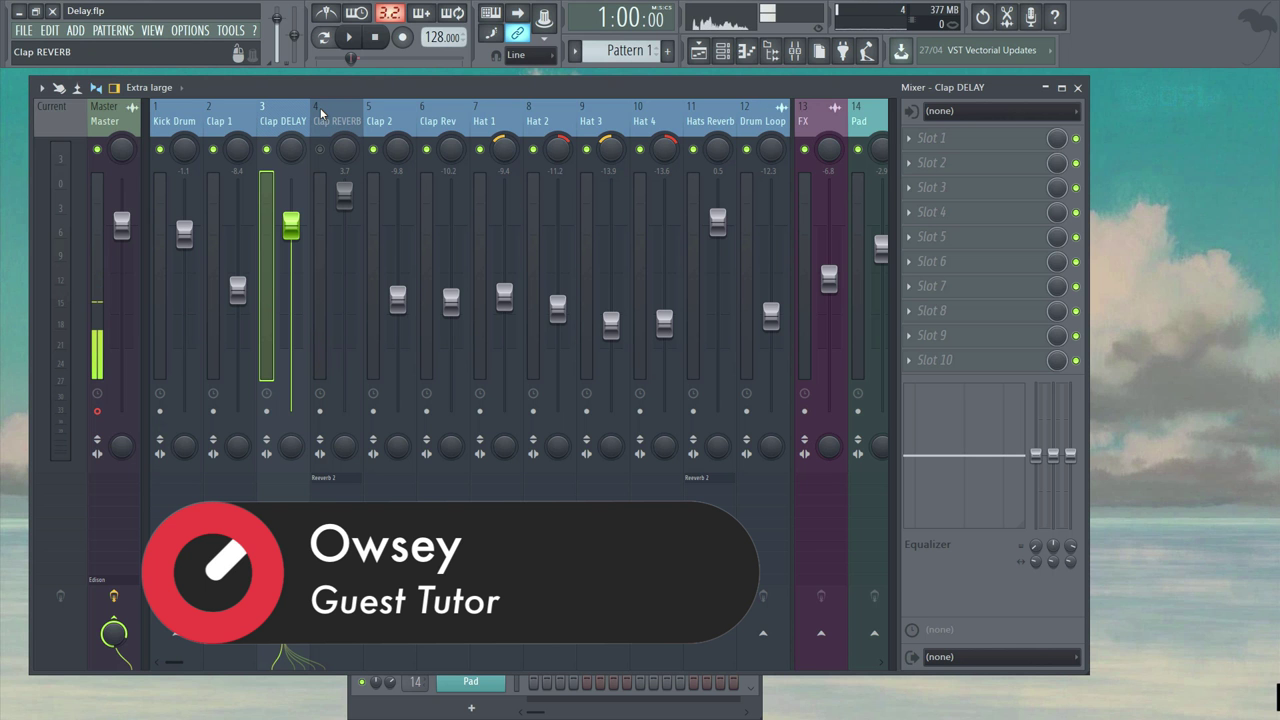This screenshot has width=1280, height=720.
Task: Open the plugin picker plug icon
Action: click(x=843, y=51)
